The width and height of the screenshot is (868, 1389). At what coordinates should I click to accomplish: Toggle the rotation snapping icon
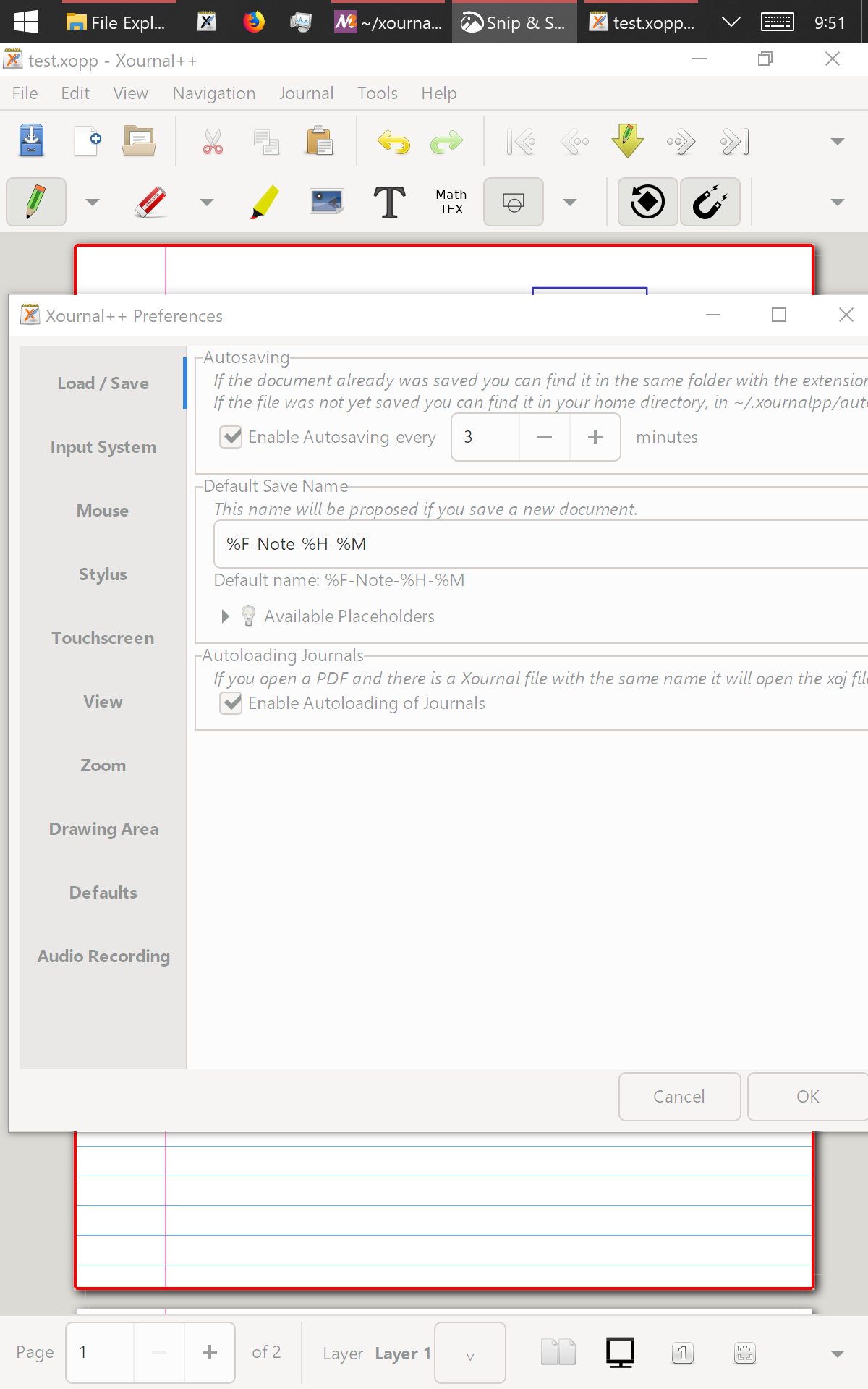coord(647,202)
